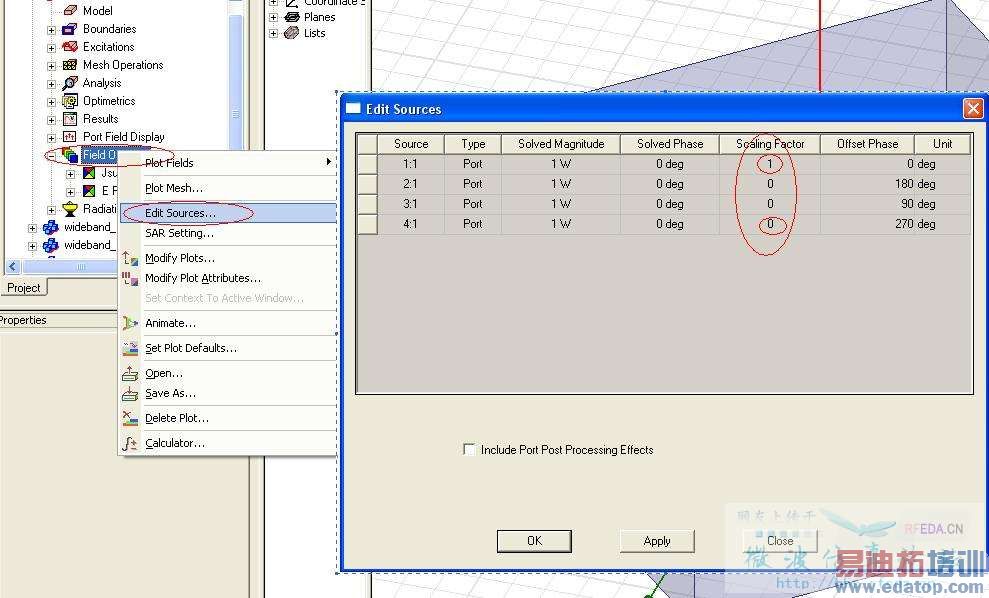
Task: Edit Scaling Factor cell for source 1:1
Action: [x=770, y=164]
